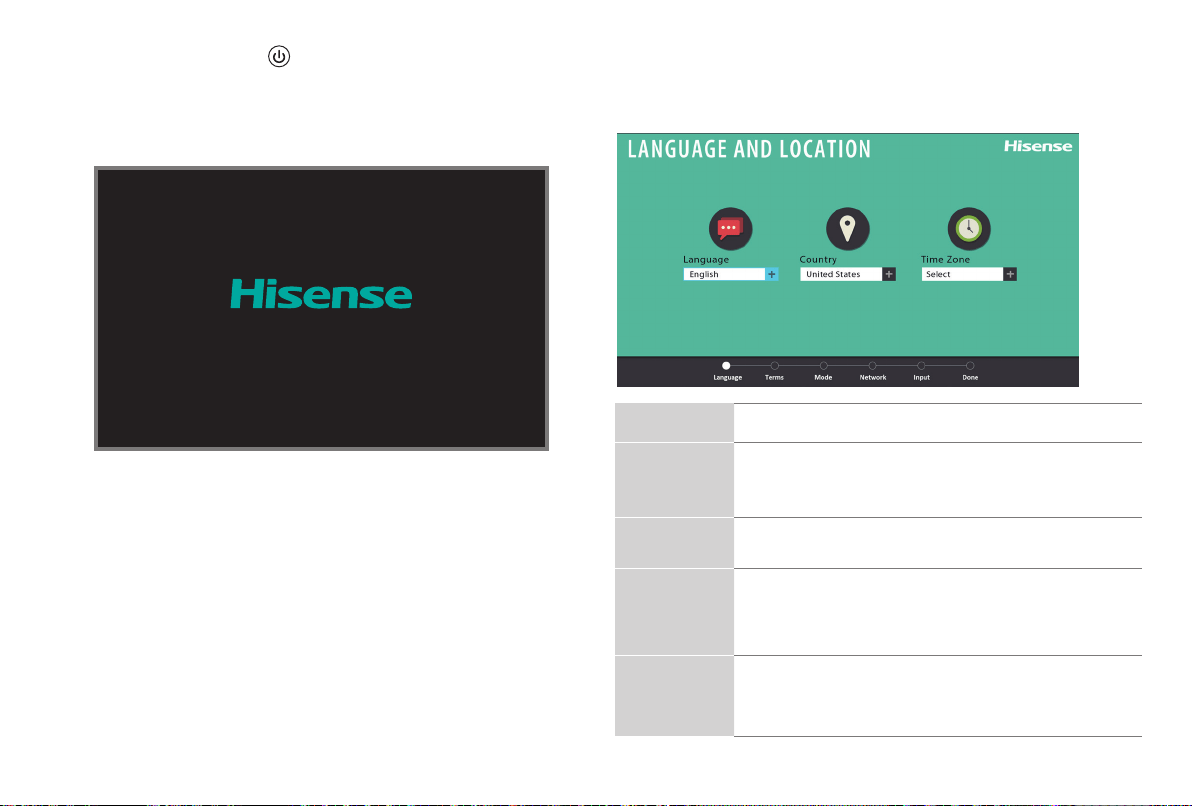The image size is (1192, 806).
Task: Select the Mode step in progress bar
Action: pyautogui.click(x=823, y=371)
